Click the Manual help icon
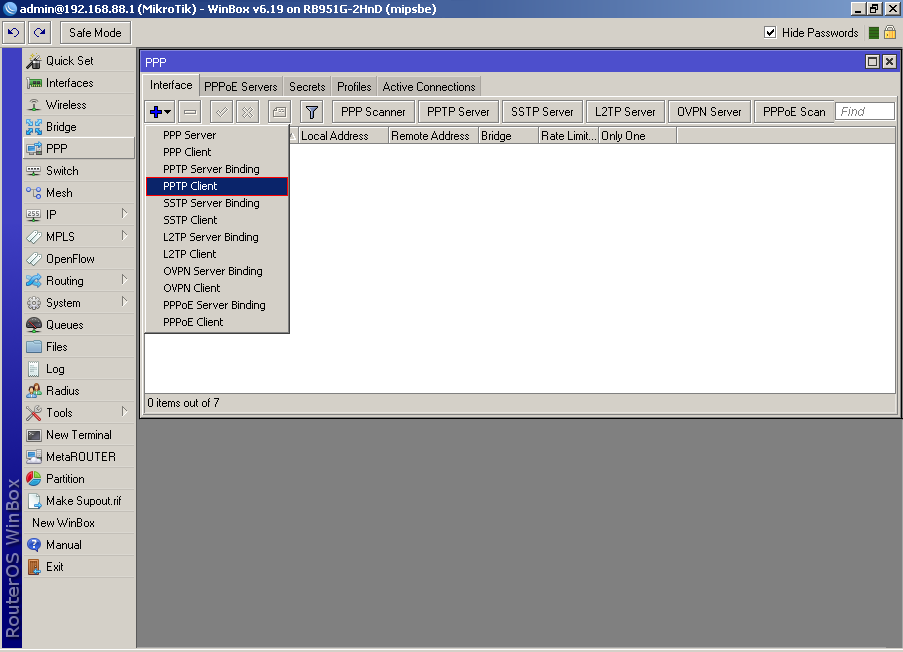Screen dimensions: 903x652 (34, 545)
